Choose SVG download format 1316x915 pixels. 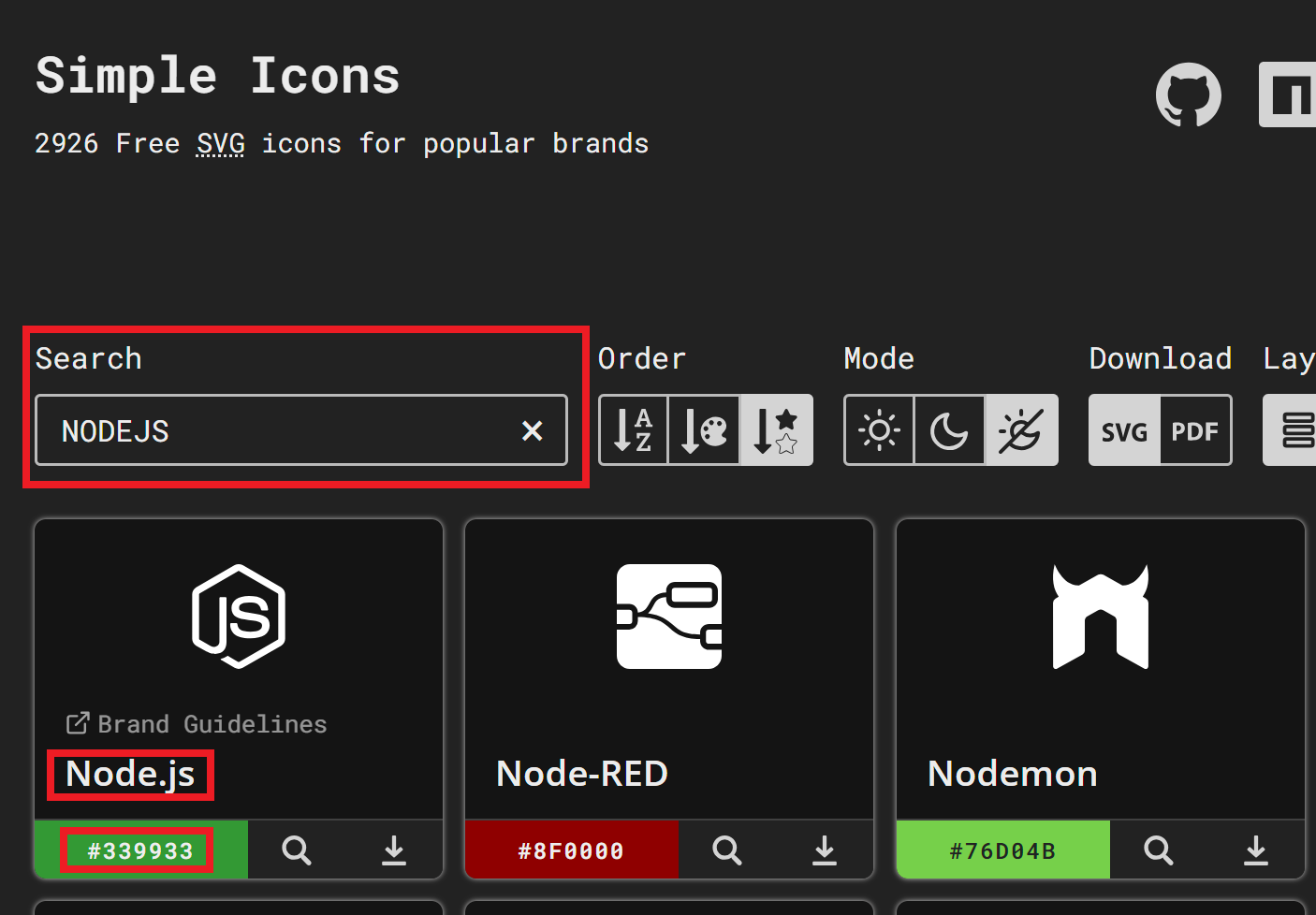coord(1124,430)
